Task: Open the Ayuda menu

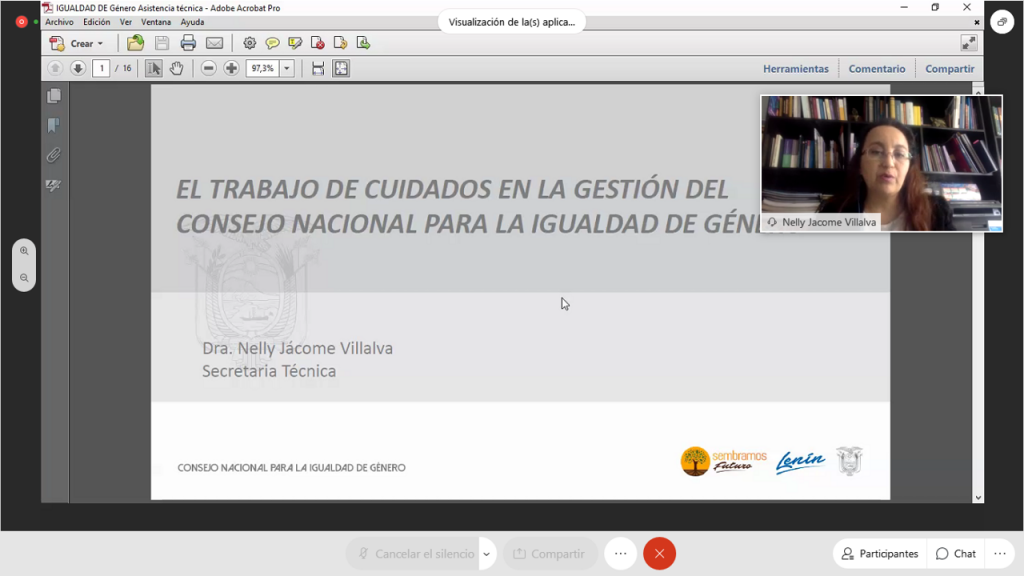Action: [x=193, y=22]
